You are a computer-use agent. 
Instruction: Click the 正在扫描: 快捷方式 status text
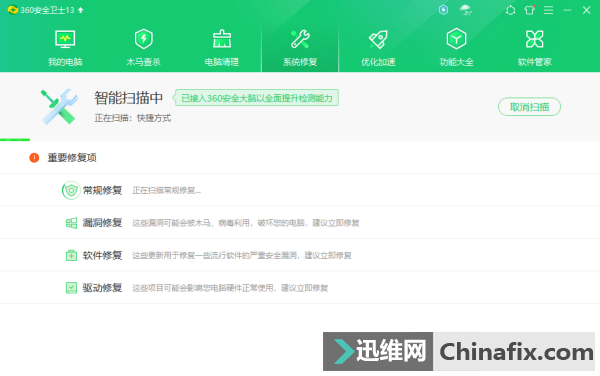(133, 118)
